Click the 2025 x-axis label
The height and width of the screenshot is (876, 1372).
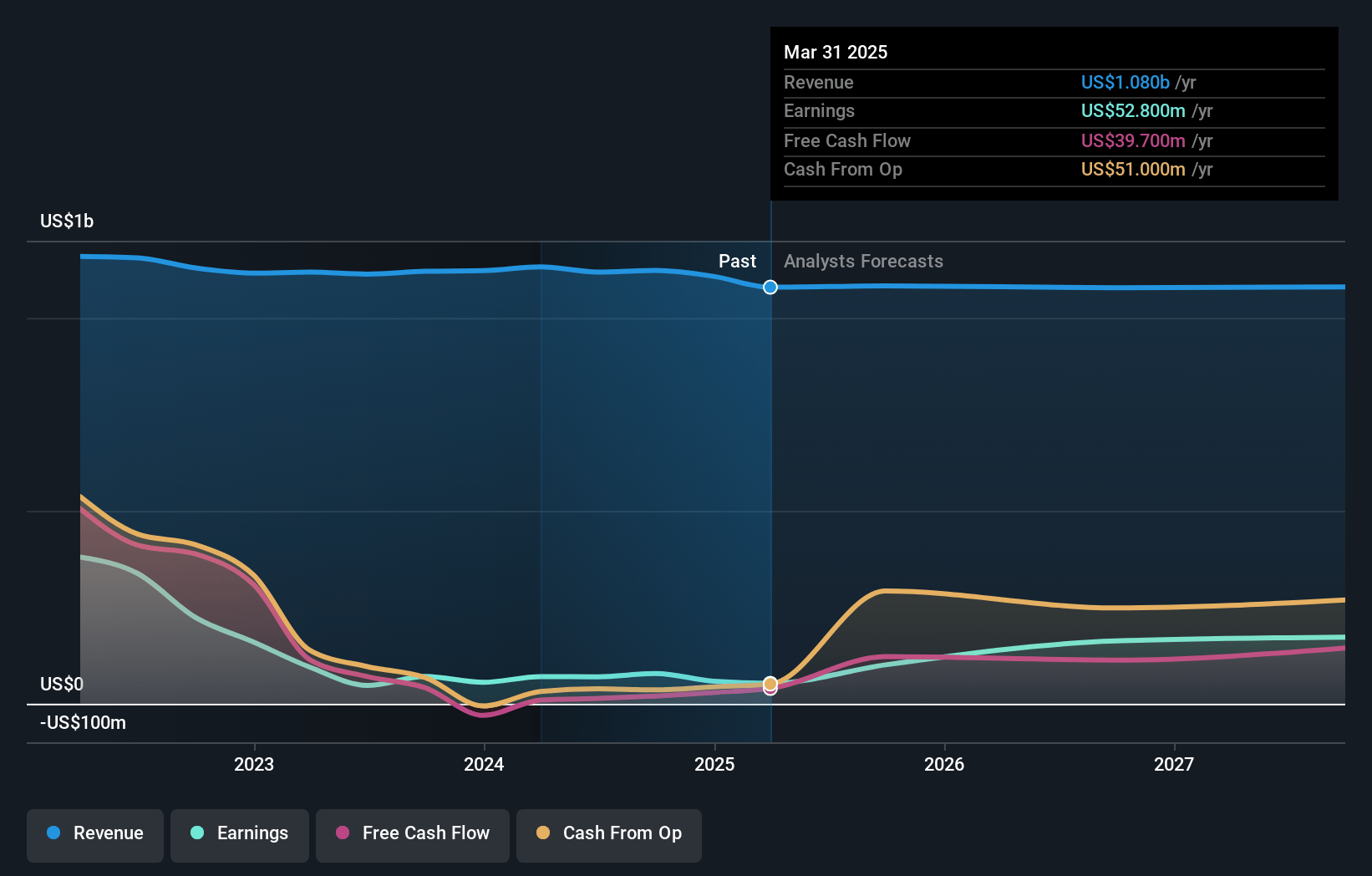click(x=714, y=764)
